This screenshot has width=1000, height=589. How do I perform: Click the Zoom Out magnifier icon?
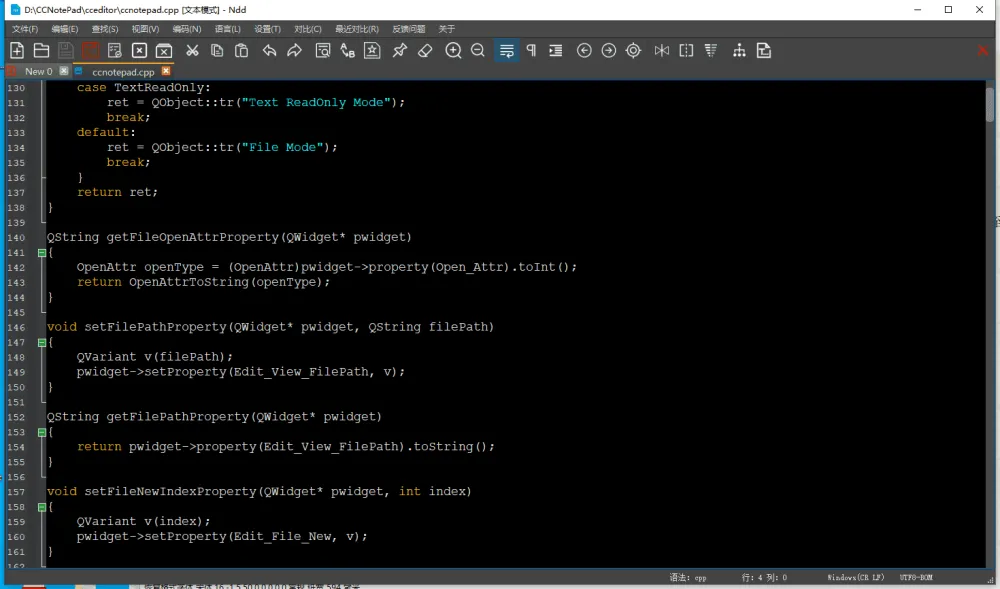[x=478, y=50]
